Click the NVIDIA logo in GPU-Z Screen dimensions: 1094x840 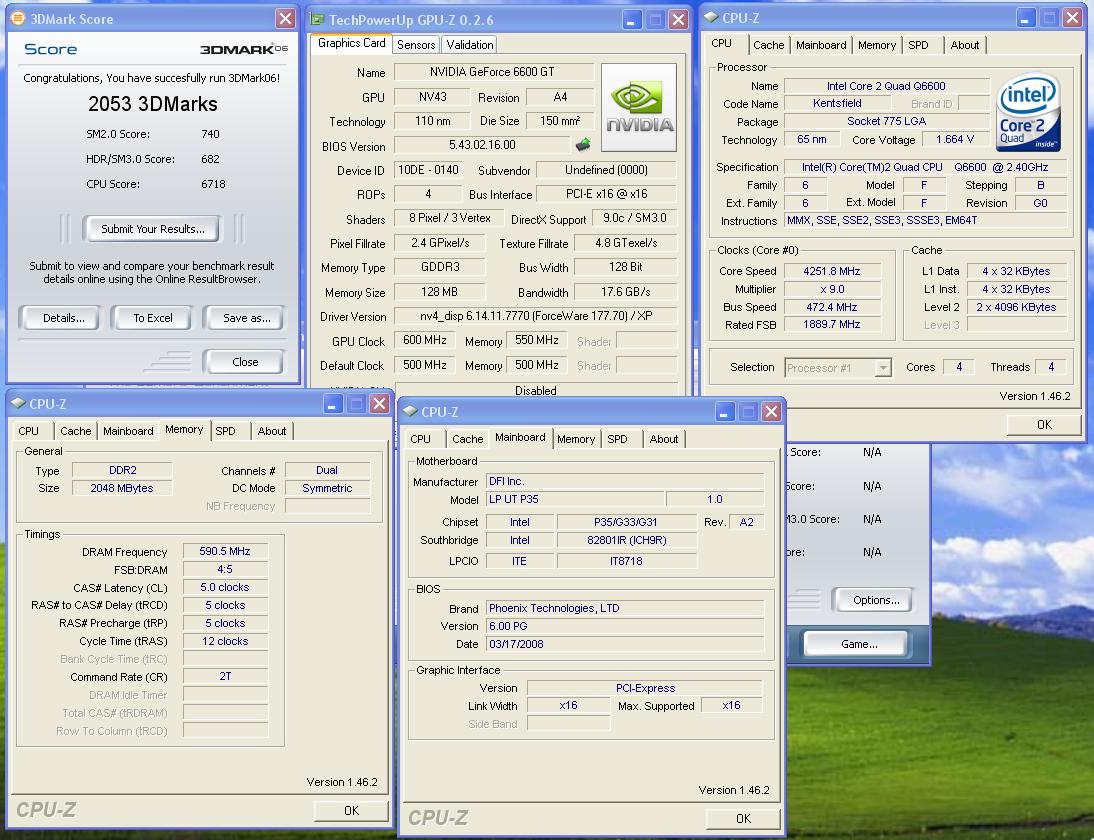click(638, 107)
